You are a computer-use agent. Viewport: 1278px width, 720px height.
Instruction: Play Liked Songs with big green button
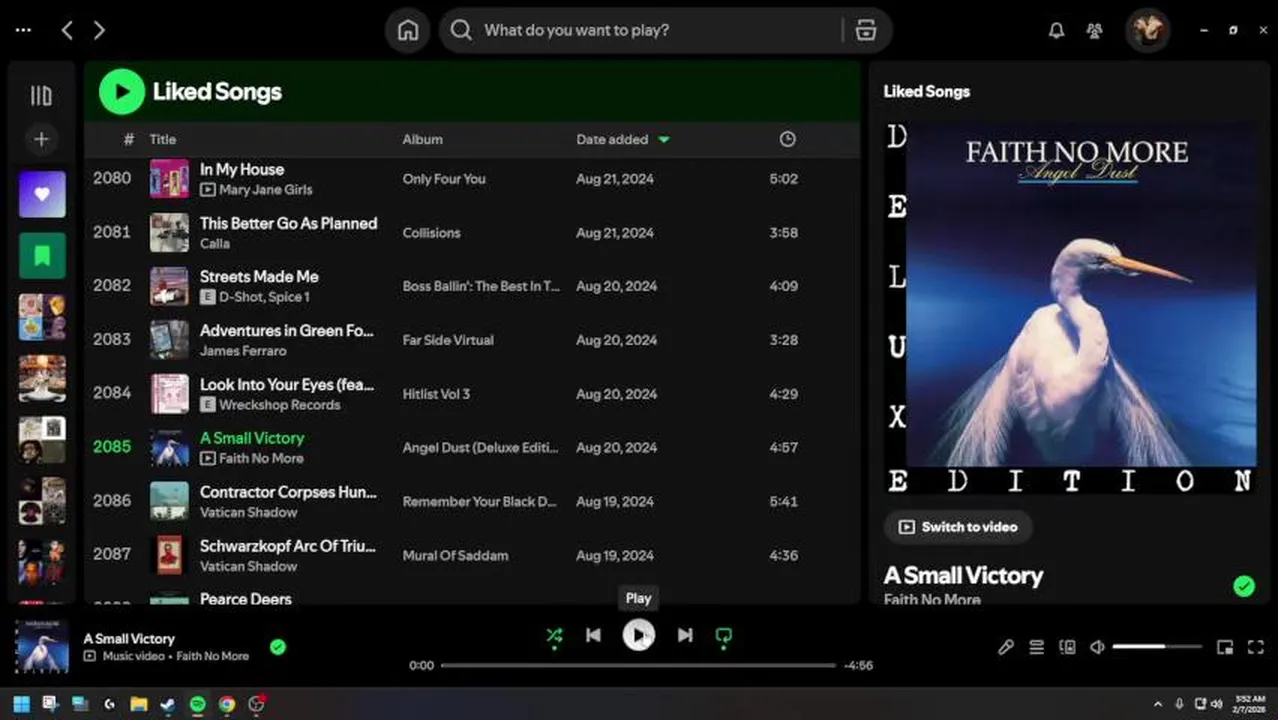tap(122, 92)
